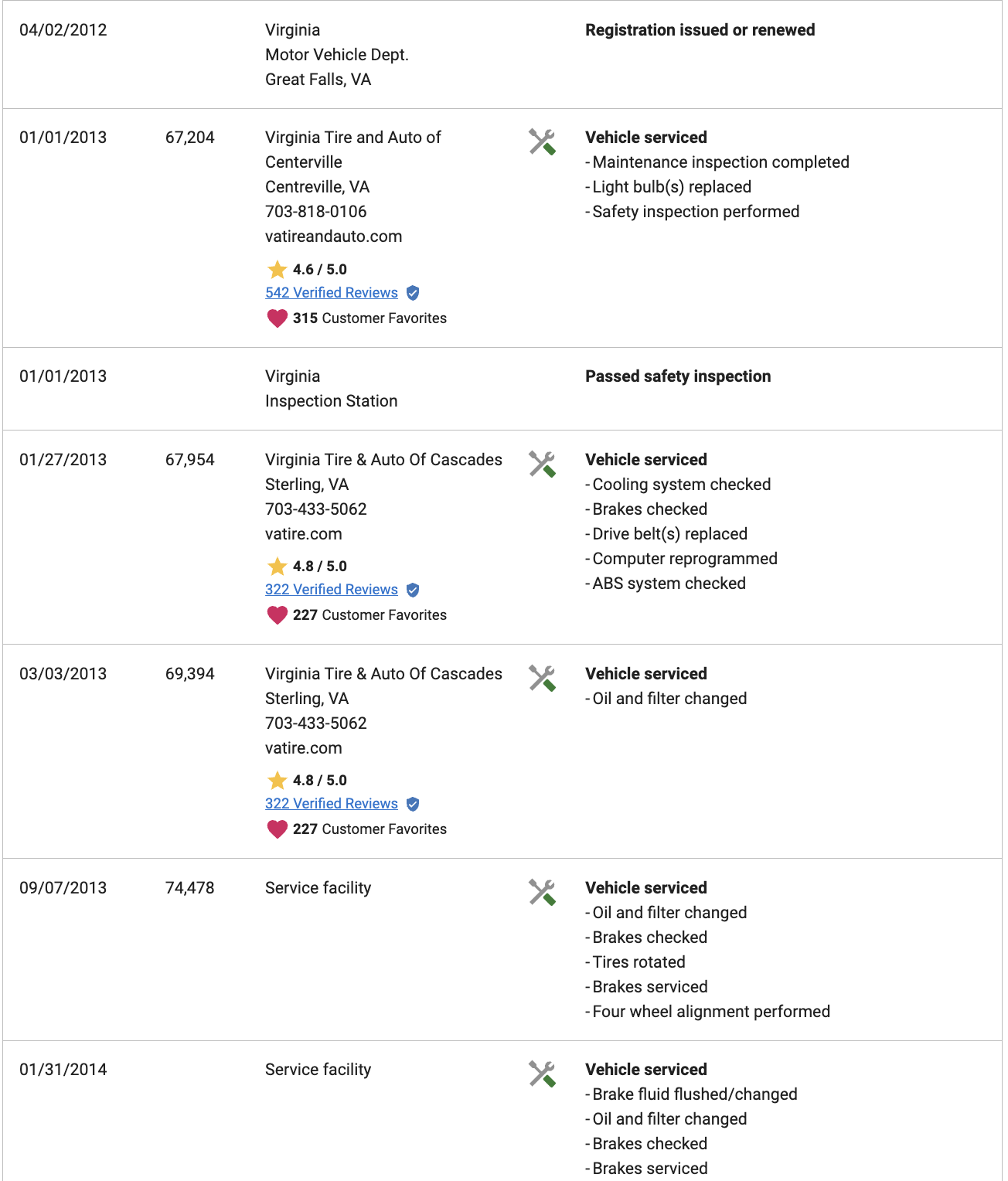Image resolution: width=1008 pixels, height=1181 pixels.
Task: Click heart icon next to 315 Customer Favorites
Action: pyautogui.click(x=277, y=318)
